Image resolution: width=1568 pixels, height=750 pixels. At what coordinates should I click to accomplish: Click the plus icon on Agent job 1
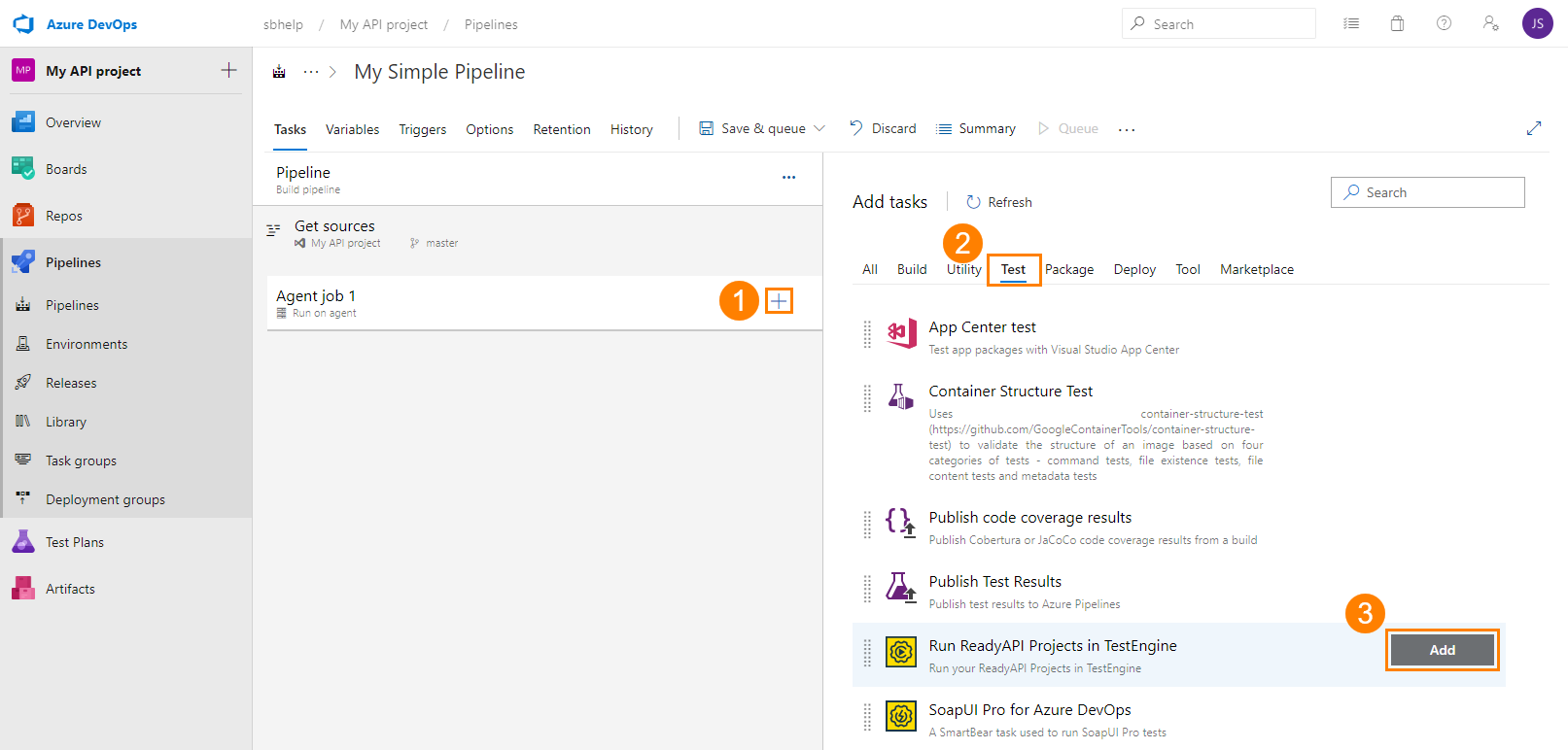pyautogui.click(x=779, y=301)
